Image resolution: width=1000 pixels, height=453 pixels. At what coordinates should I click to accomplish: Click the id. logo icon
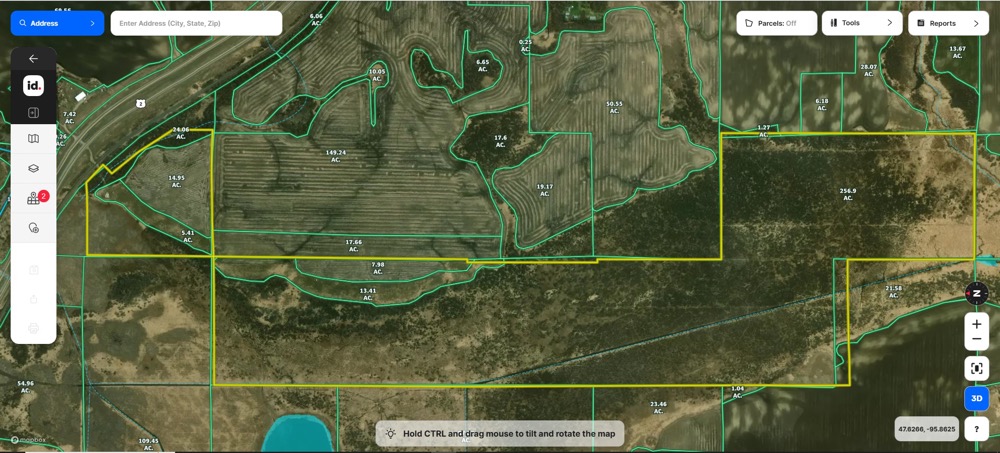click(x=33, y=86)
